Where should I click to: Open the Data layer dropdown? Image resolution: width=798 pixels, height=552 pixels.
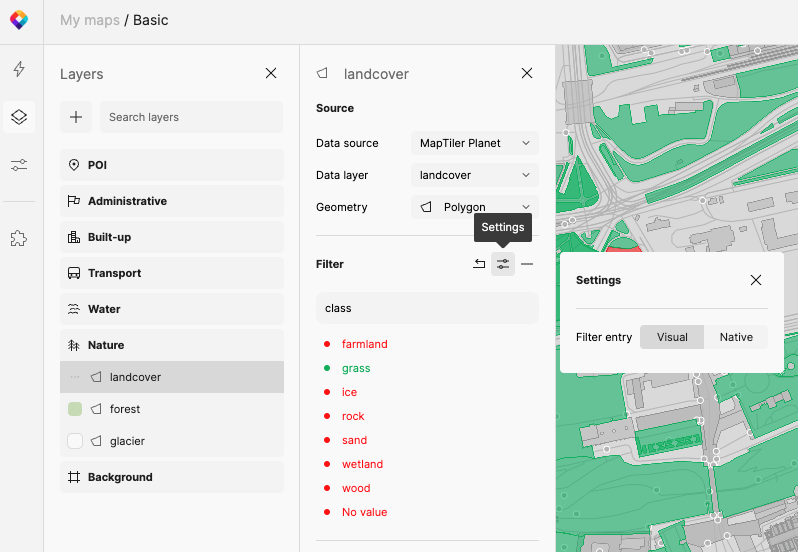coord(474,175)
